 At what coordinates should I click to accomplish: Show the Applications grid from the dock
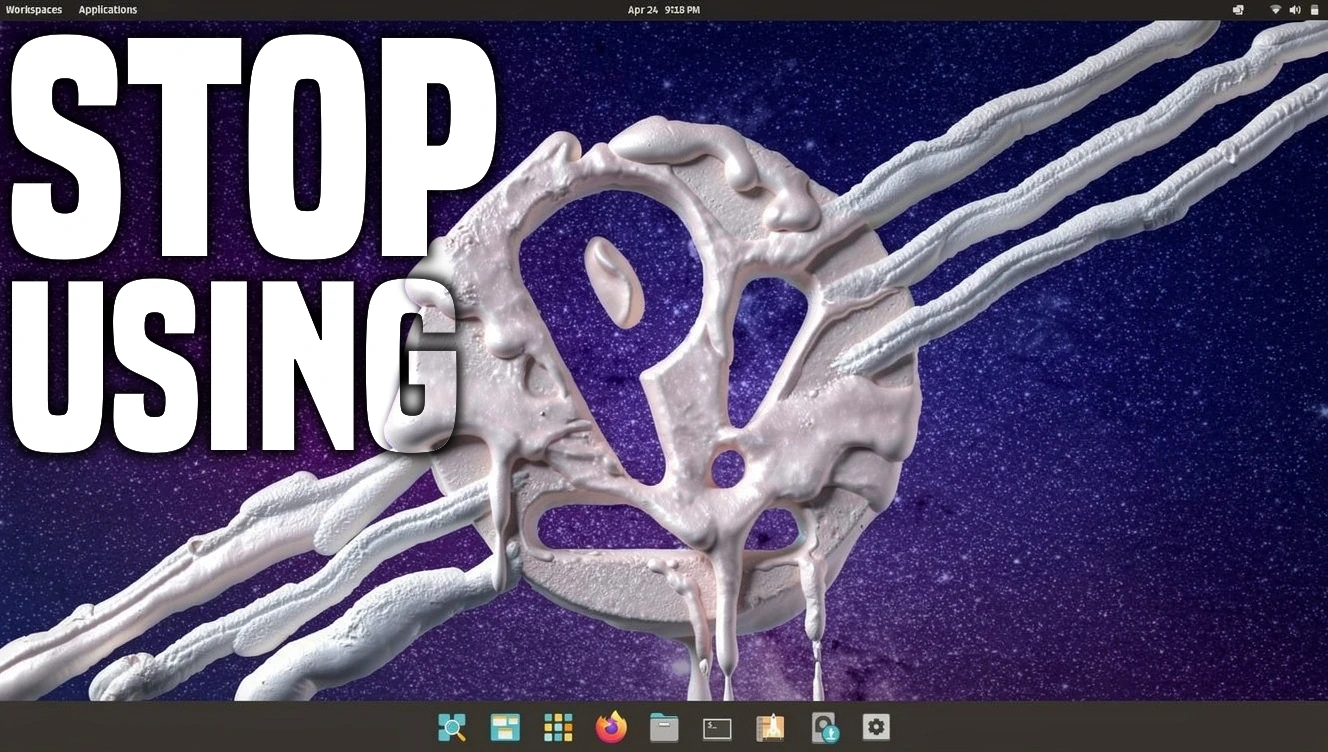coord(558,727)
